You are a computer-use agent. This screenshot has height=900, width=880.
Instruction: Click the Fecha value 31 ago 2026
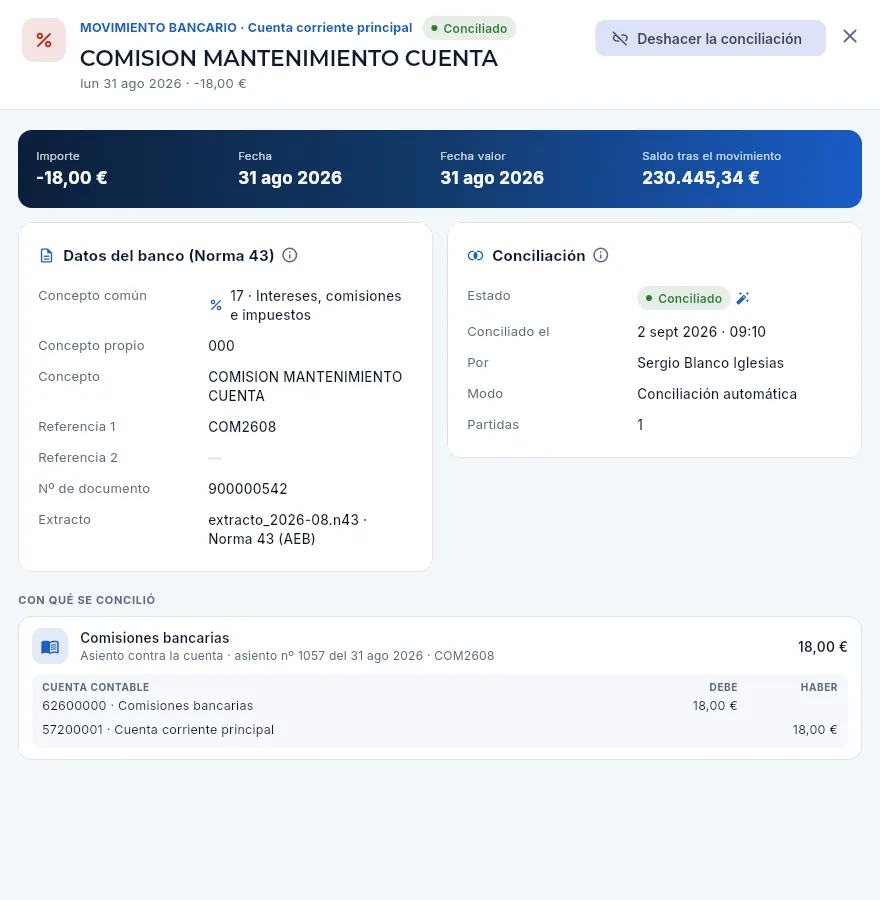coord(290,178)
